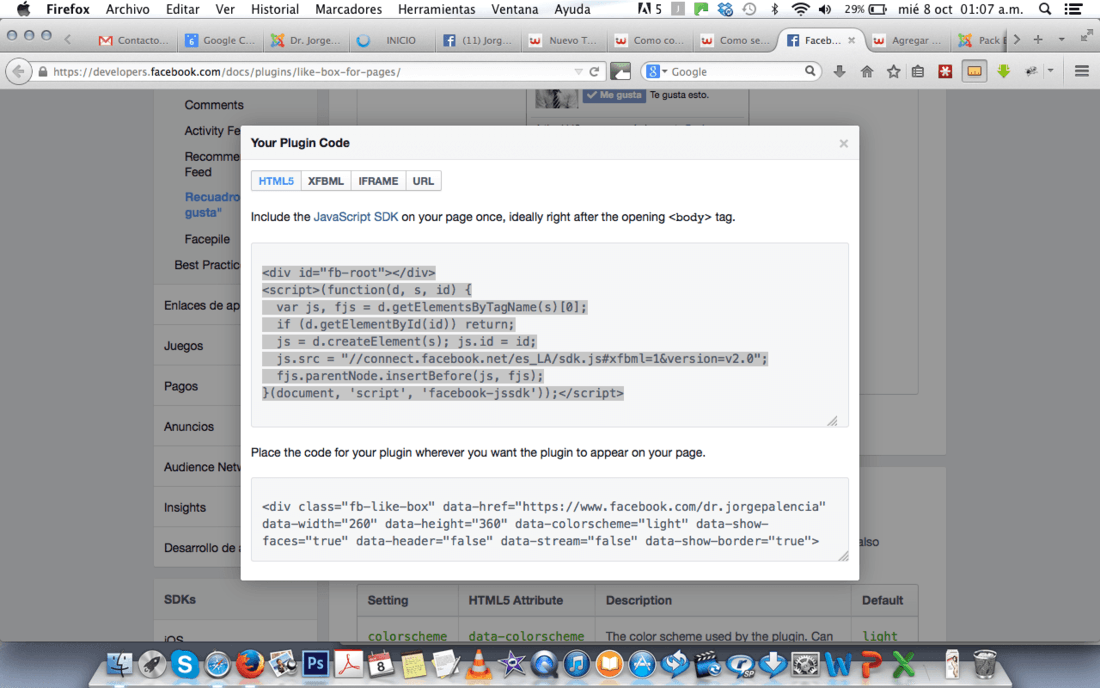Open Finder from the Dock

[x=119, y=663]
